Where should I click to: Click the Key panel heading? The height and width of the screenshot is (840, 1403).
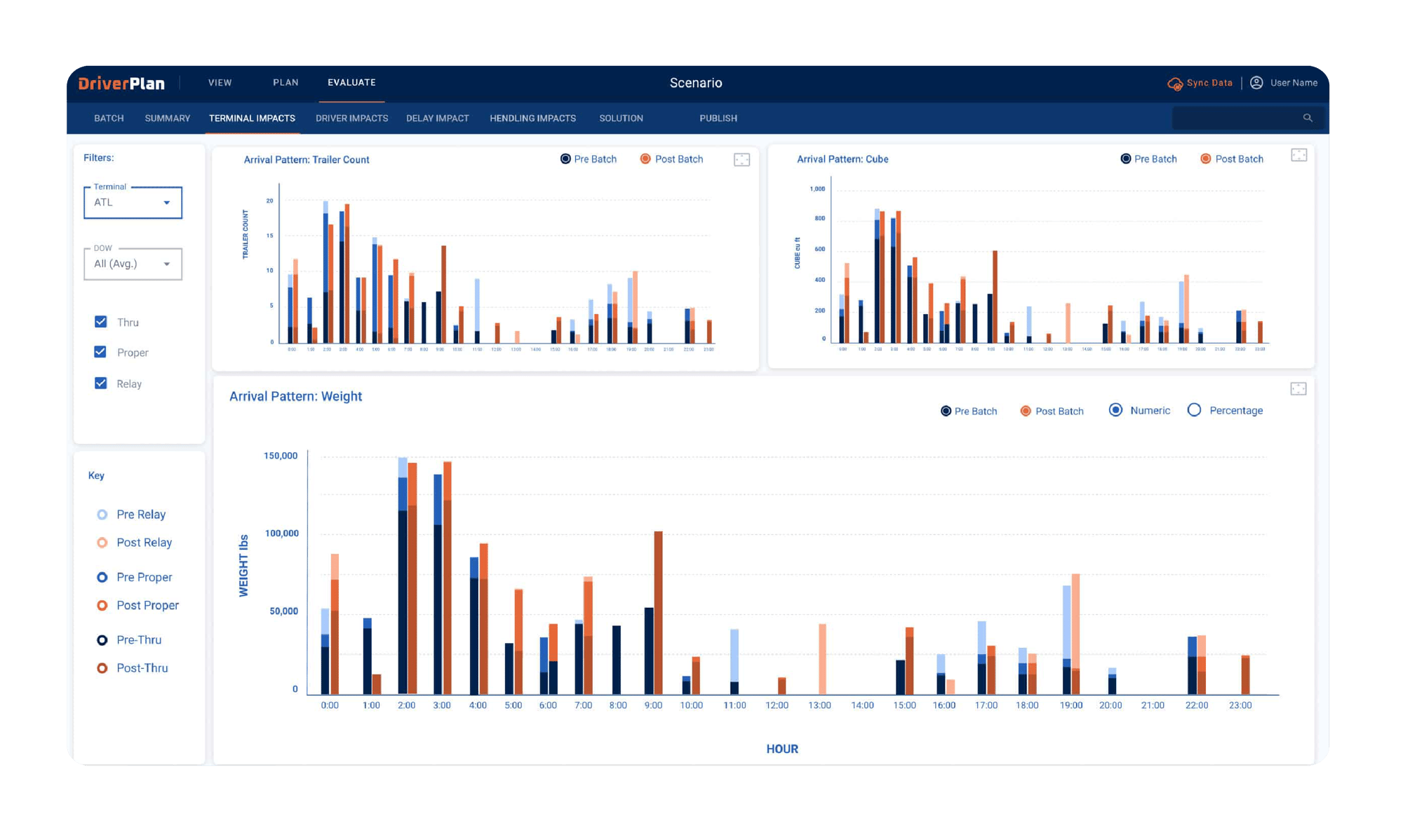[x=96, y=475]
